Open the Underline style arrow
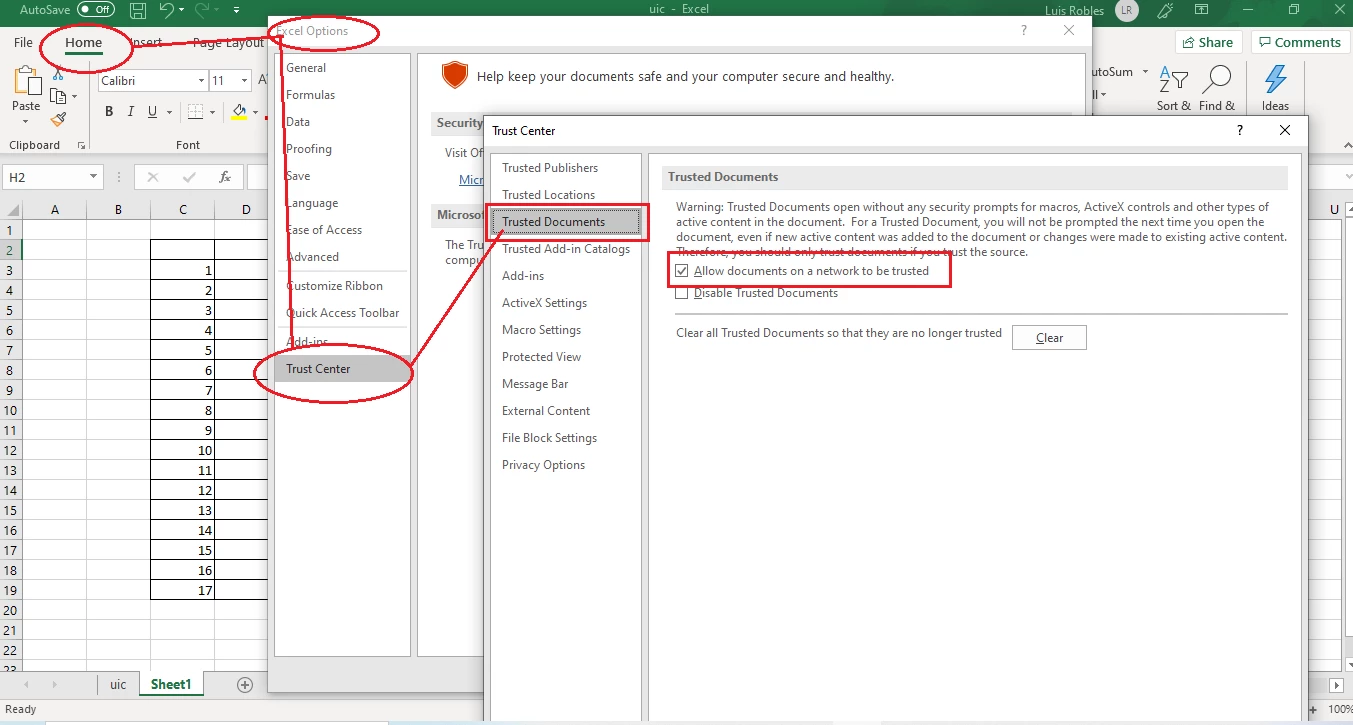This screenshot has height=725, width=1353. click(168, 112)
